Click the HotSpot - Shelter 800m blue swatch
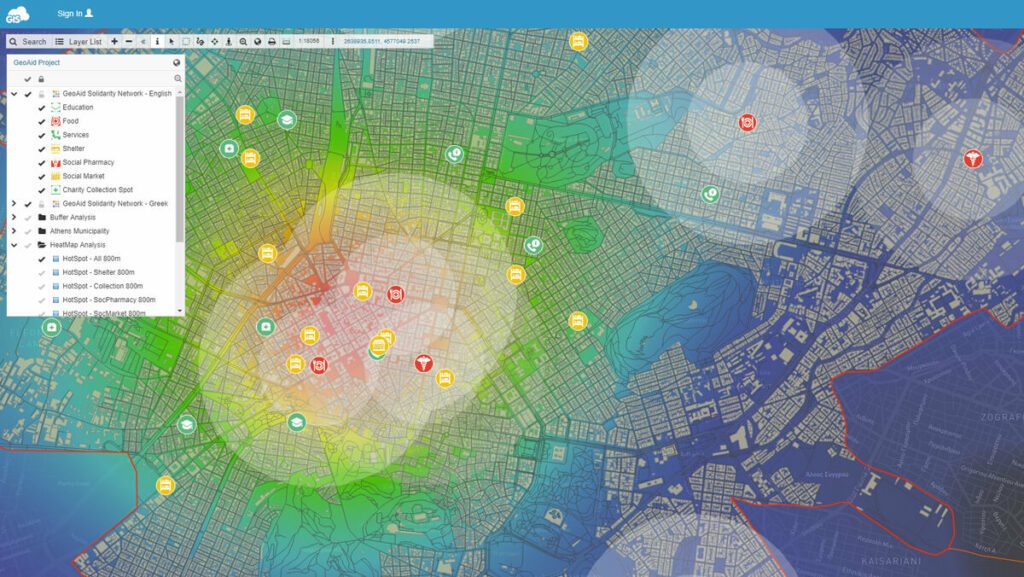Viewport: 1024px width, 577px height. coord(56,272)
